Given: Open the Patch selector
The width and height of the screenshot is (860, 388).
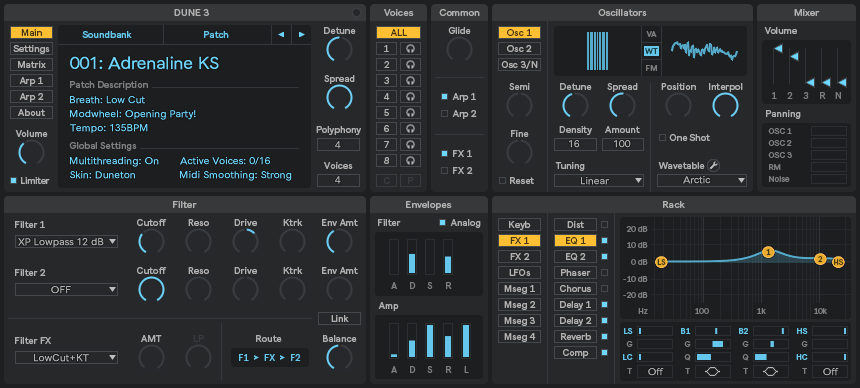Looking at the screenshot, I should point(217,35).
